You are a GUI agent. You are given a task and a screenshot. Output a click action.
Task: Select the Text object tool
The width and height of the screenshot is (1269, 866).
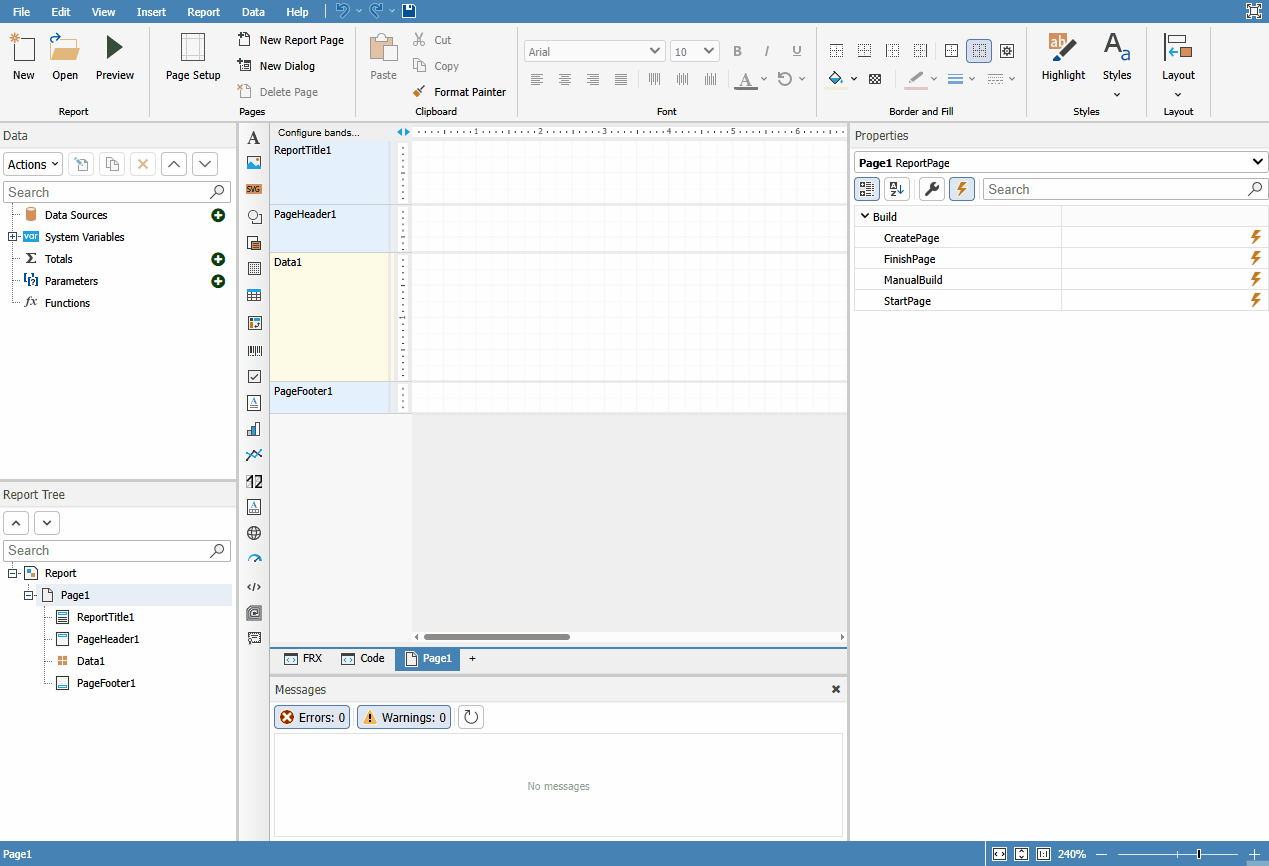tap(254, 138)
